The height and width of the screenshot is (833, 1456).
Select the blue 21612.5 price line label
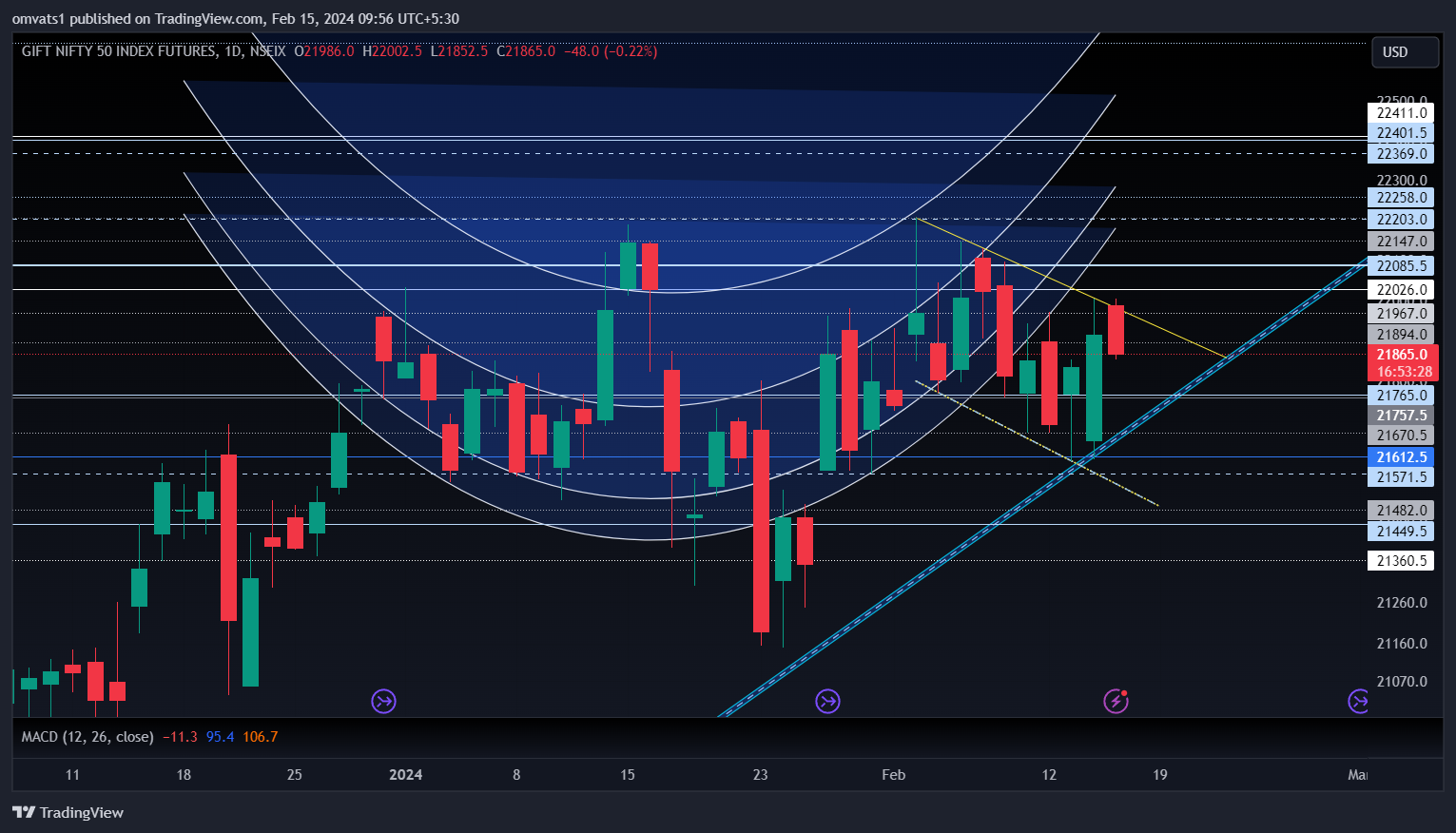1402,457
